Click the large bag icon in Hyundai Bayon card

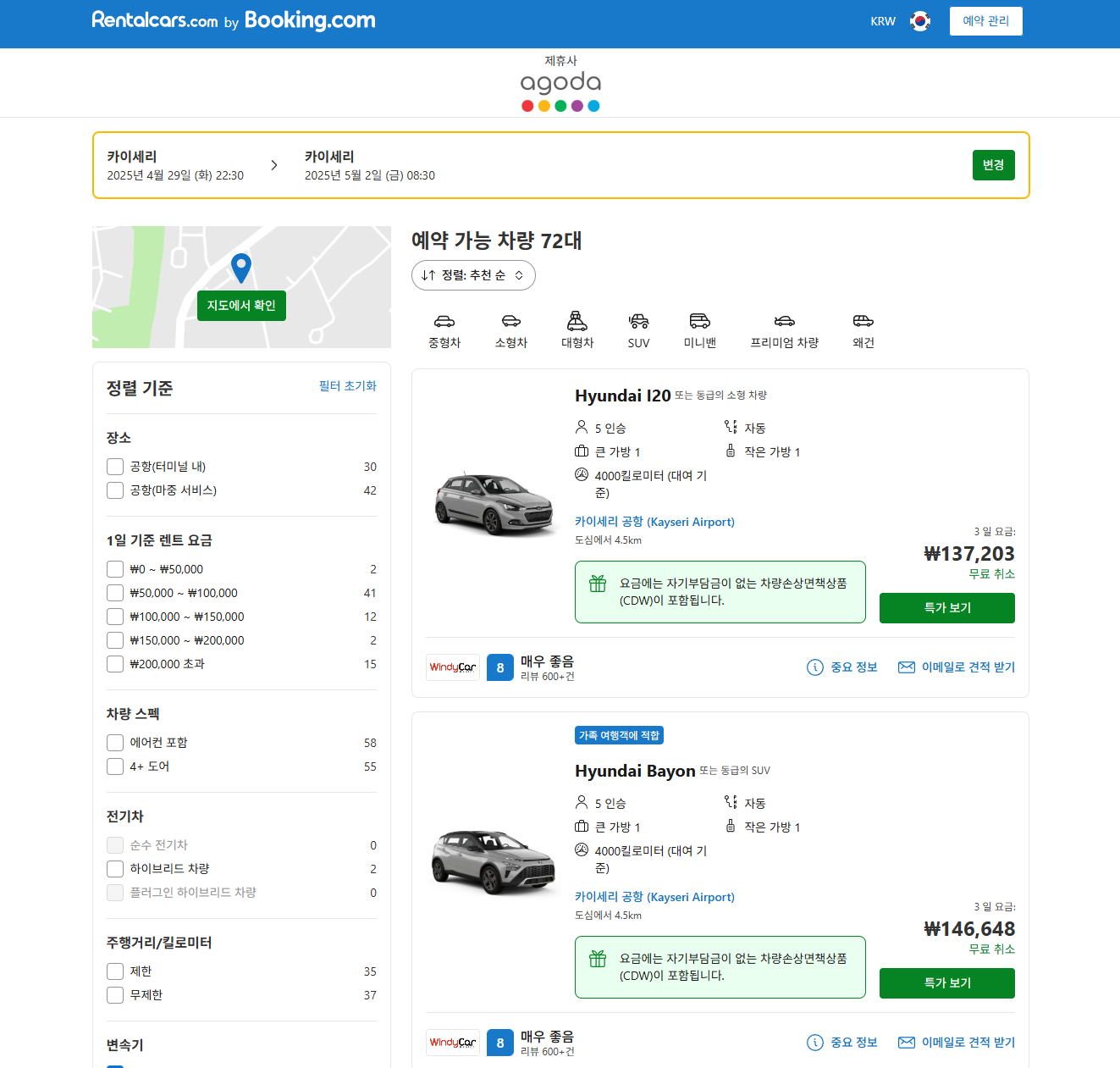click(x=582, y=827)
